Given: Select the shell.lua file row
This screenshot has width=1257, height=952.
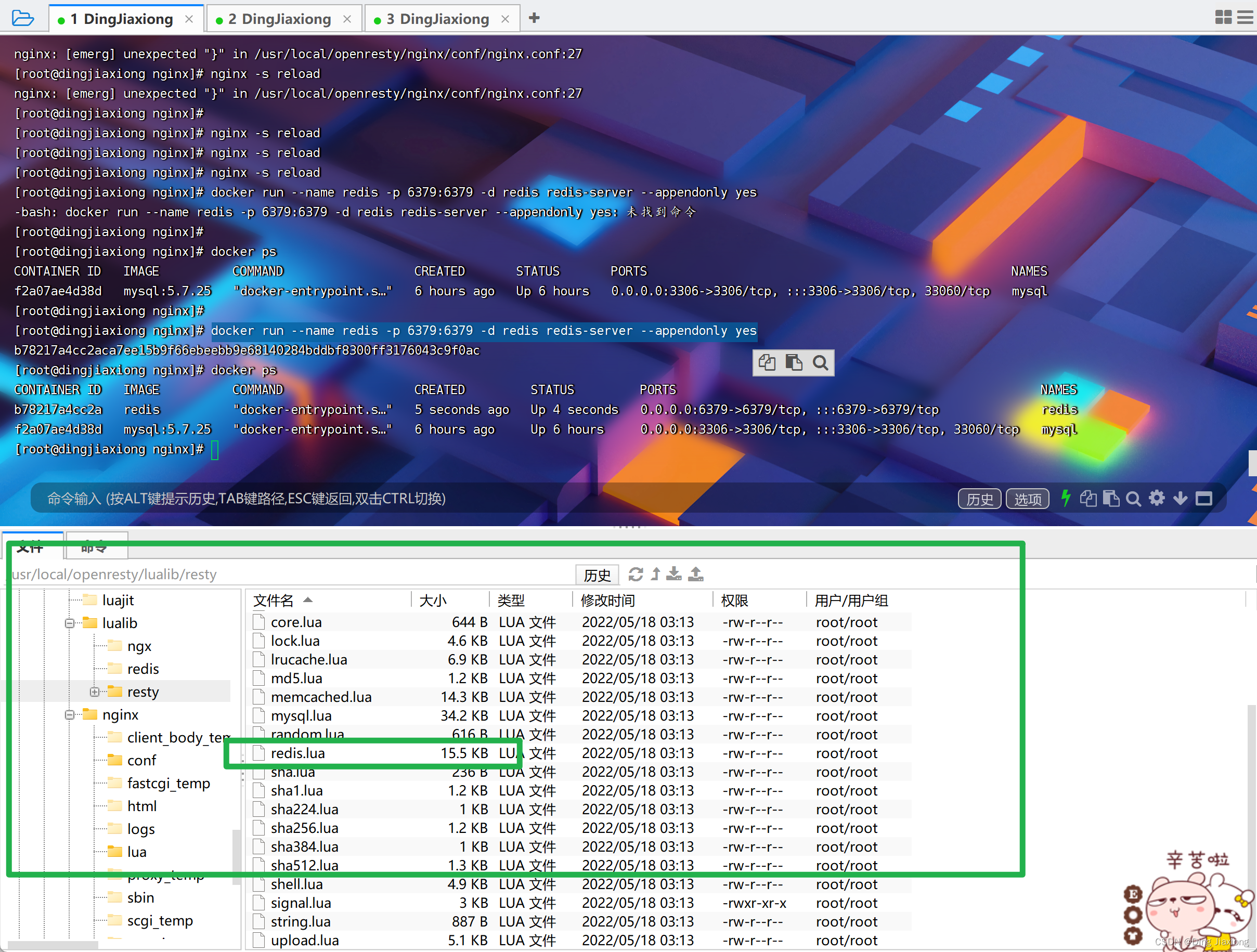Looking at the screenshot, I should tap(580, 885).
